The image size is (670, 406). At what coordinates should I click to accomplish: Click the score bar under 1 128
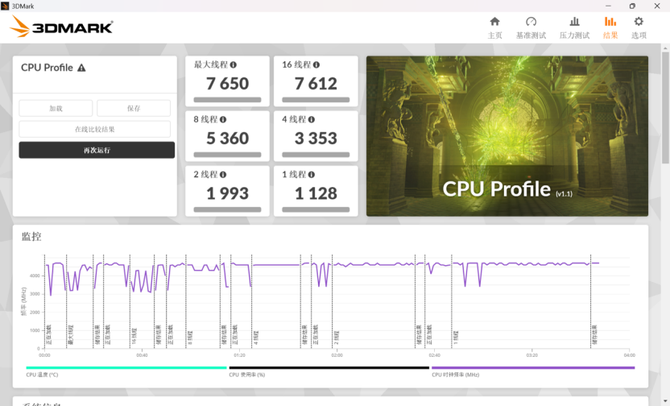click(x=316, y=209)
